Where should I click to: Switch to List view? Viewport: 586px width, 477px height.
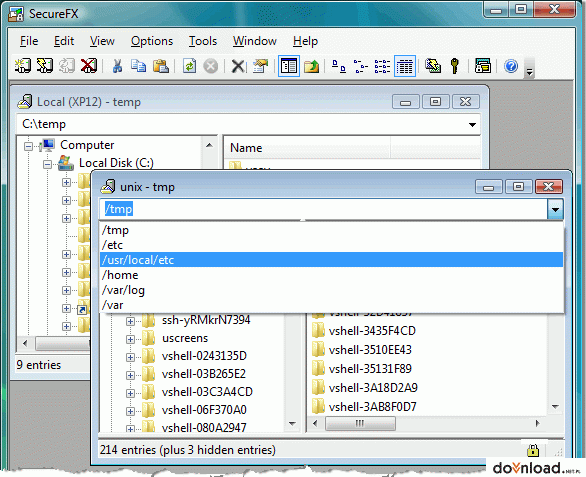(382, 66)
